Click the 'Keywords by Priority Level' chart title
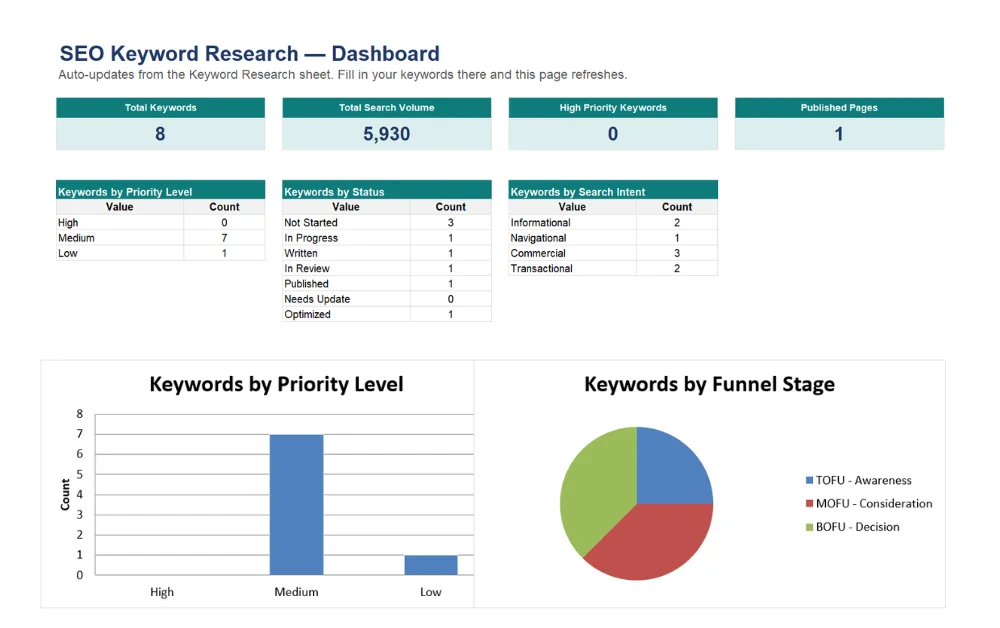1000x628 pixels. 276,384
